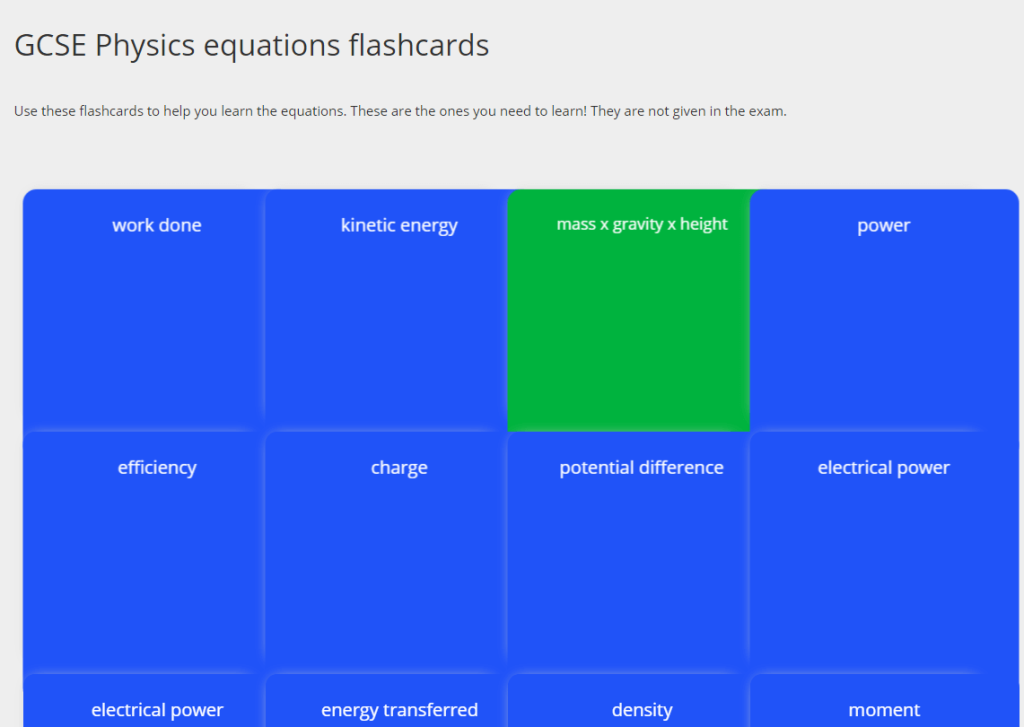Click the green mass x gravity x height card
Image resolution: width=1024 pixels, height=727 pixels.
coord(628,310)
